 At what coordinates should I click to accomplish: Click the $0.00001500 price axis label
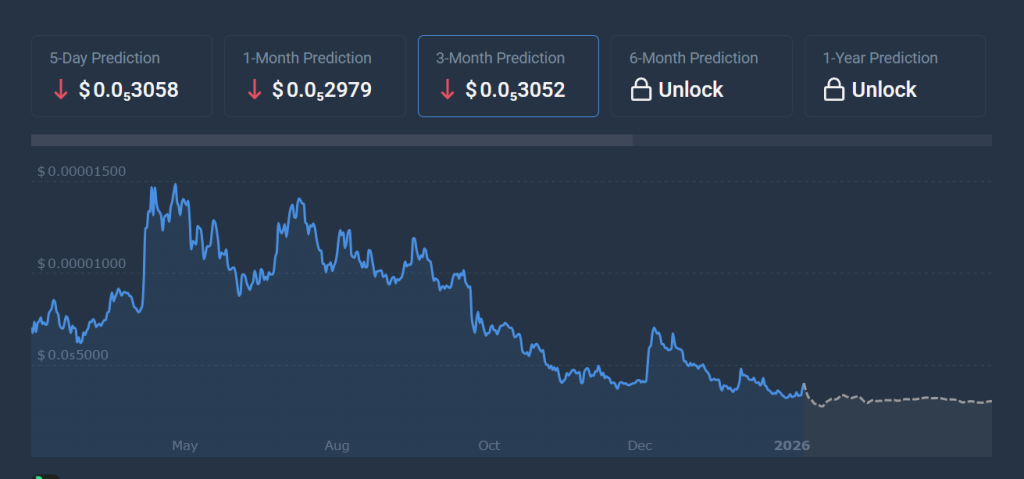(82, 171)
